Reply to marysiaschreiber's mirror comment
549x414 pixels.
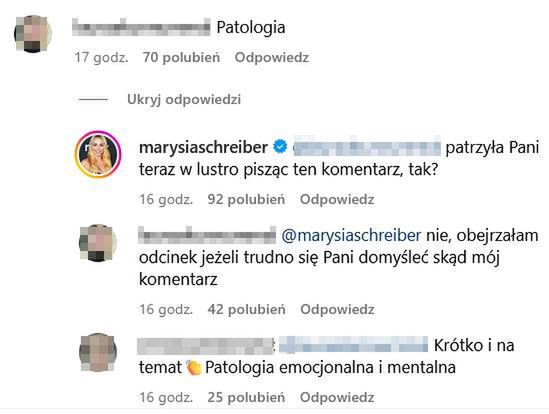point(337,199)
